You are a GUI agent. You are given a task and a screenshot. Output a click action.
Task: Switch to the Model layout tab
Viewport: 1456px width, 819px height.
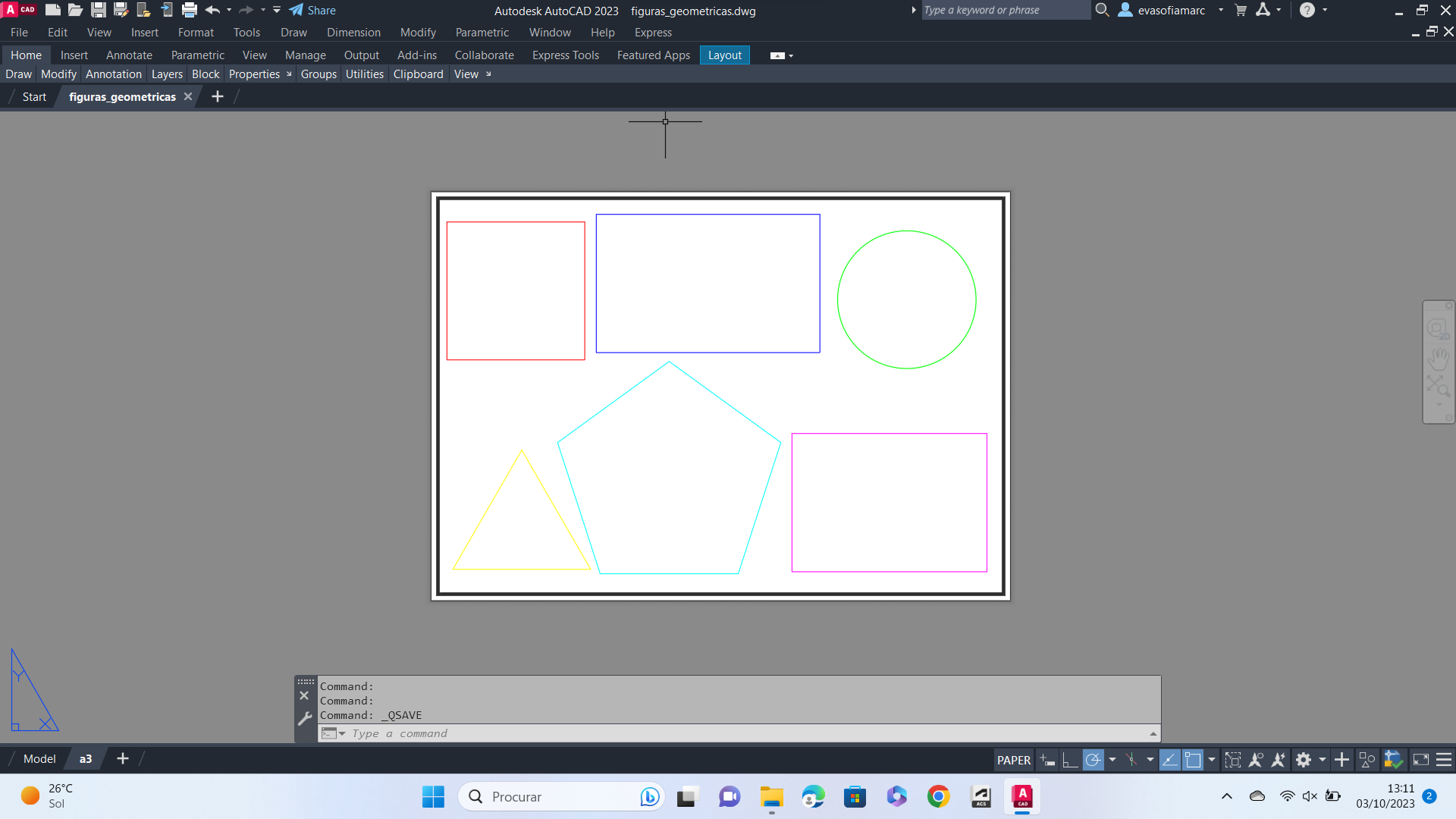tap(39, 758)
